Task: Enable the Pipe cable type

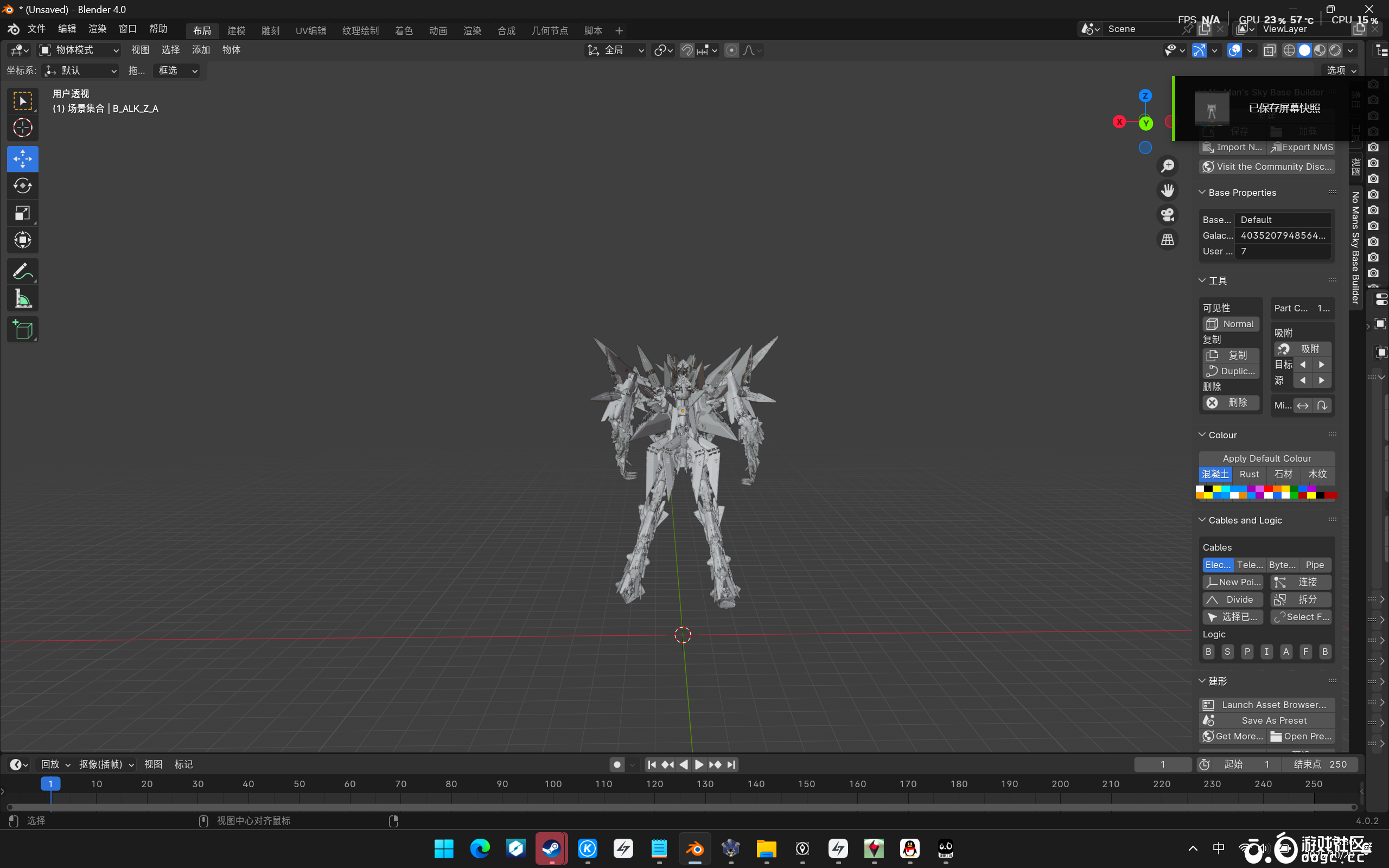Action: click(x=1314, y=565)
